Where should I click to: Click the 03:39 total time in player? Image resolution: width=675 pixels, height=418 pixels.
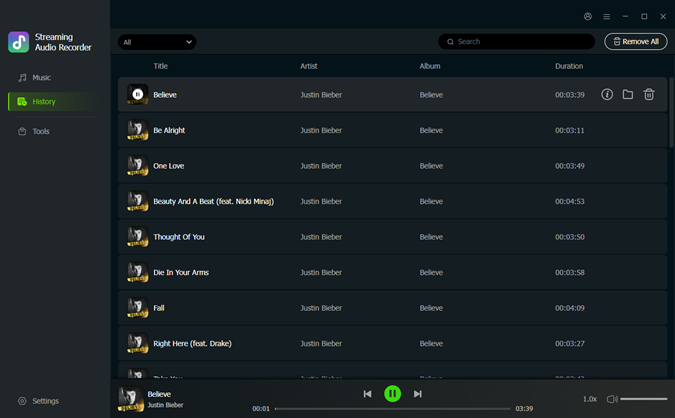(524, 409)
